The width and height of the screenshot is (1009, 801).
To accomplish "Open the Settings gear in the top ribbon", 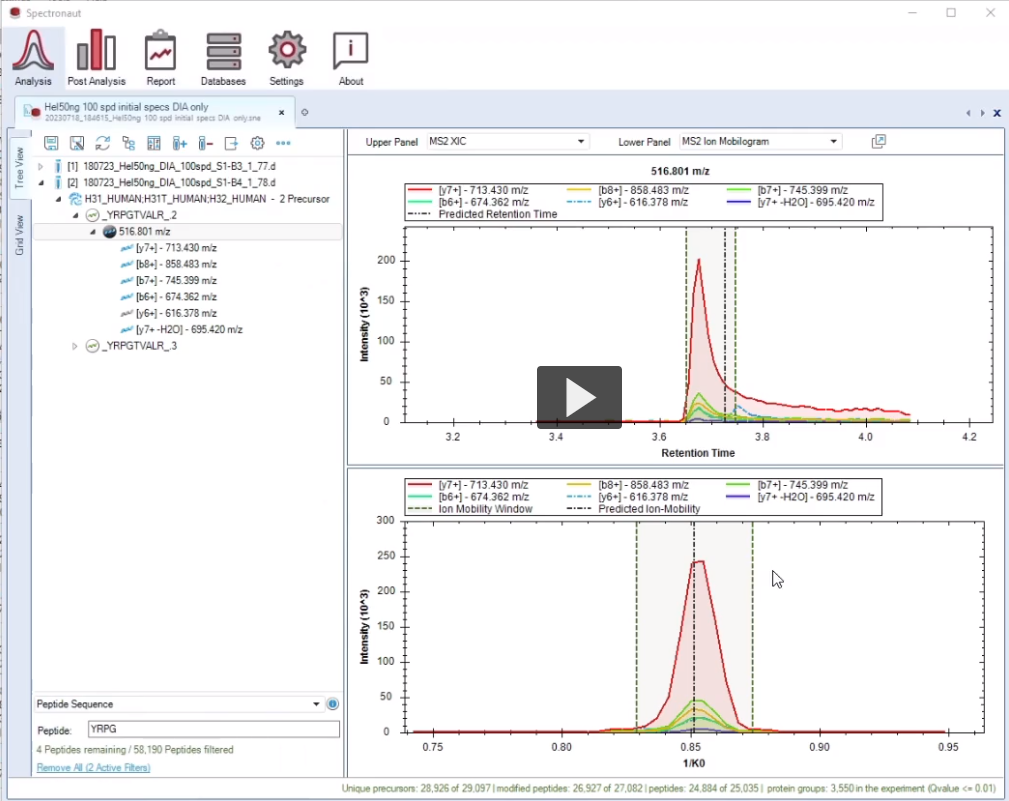I will (x=286, y=58).
